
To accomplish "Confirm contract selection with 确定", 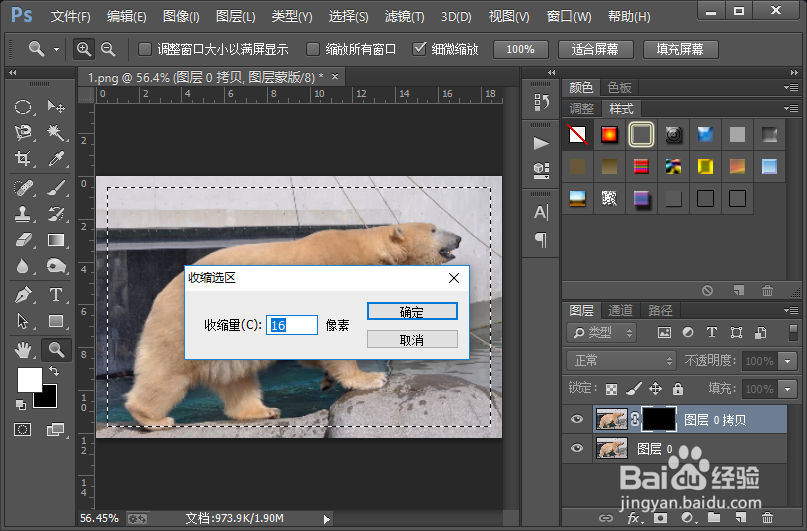I will point(412,311).
